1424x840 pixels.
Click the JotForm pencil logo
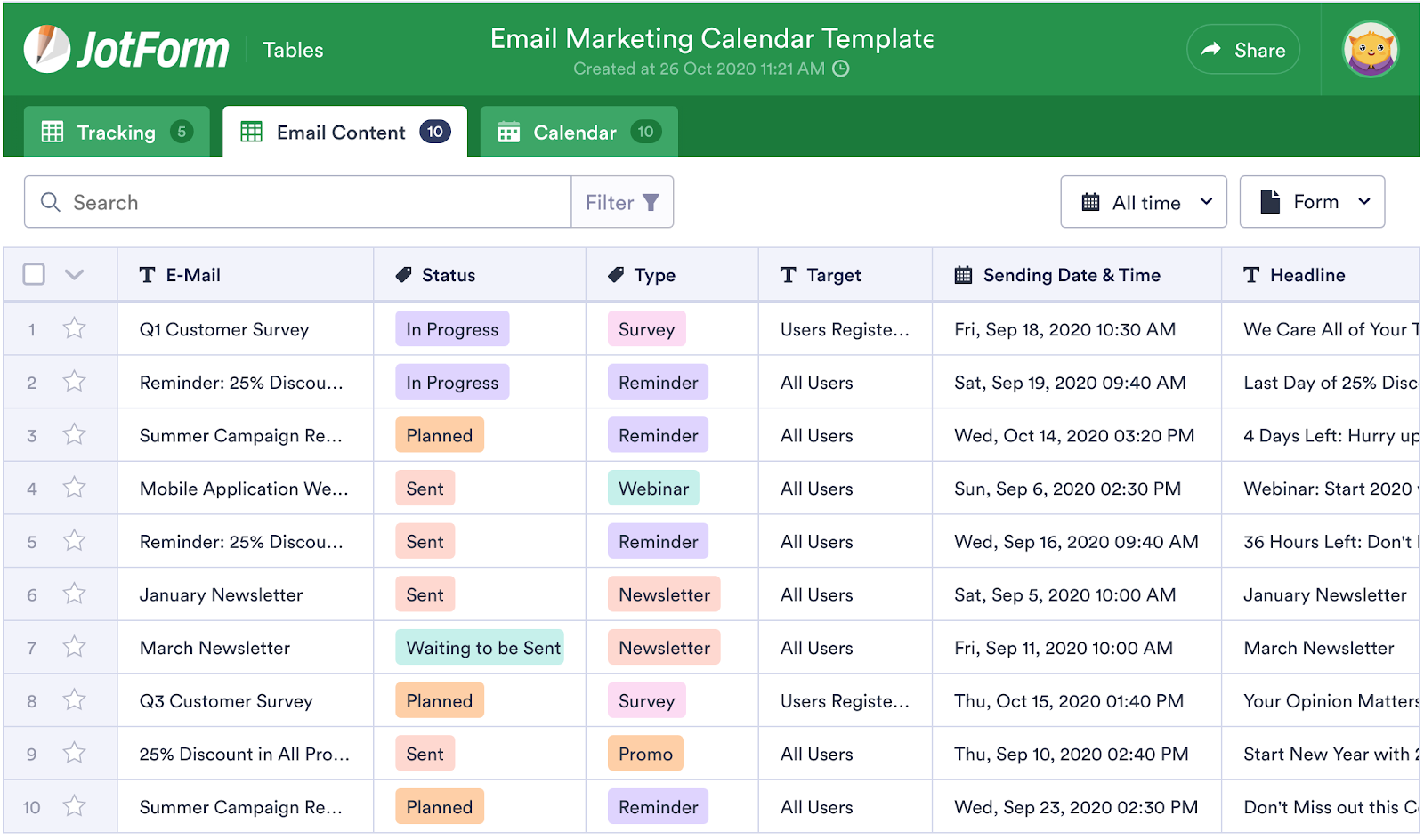pos(48,49)
